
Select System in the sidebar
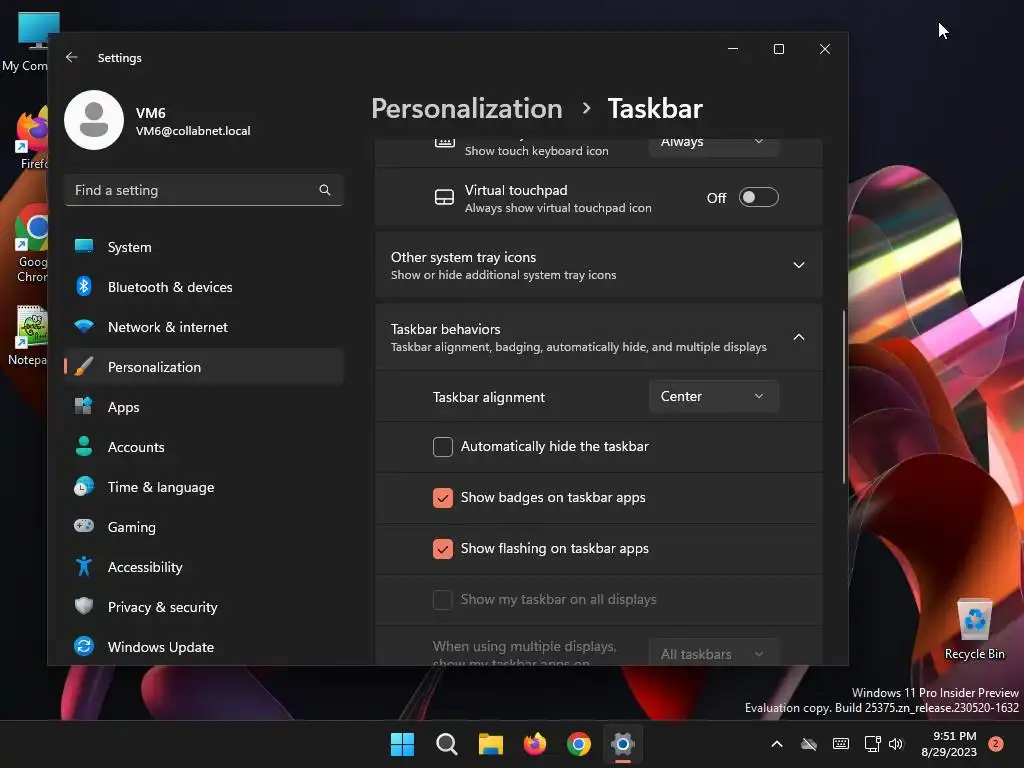(204, 247)
